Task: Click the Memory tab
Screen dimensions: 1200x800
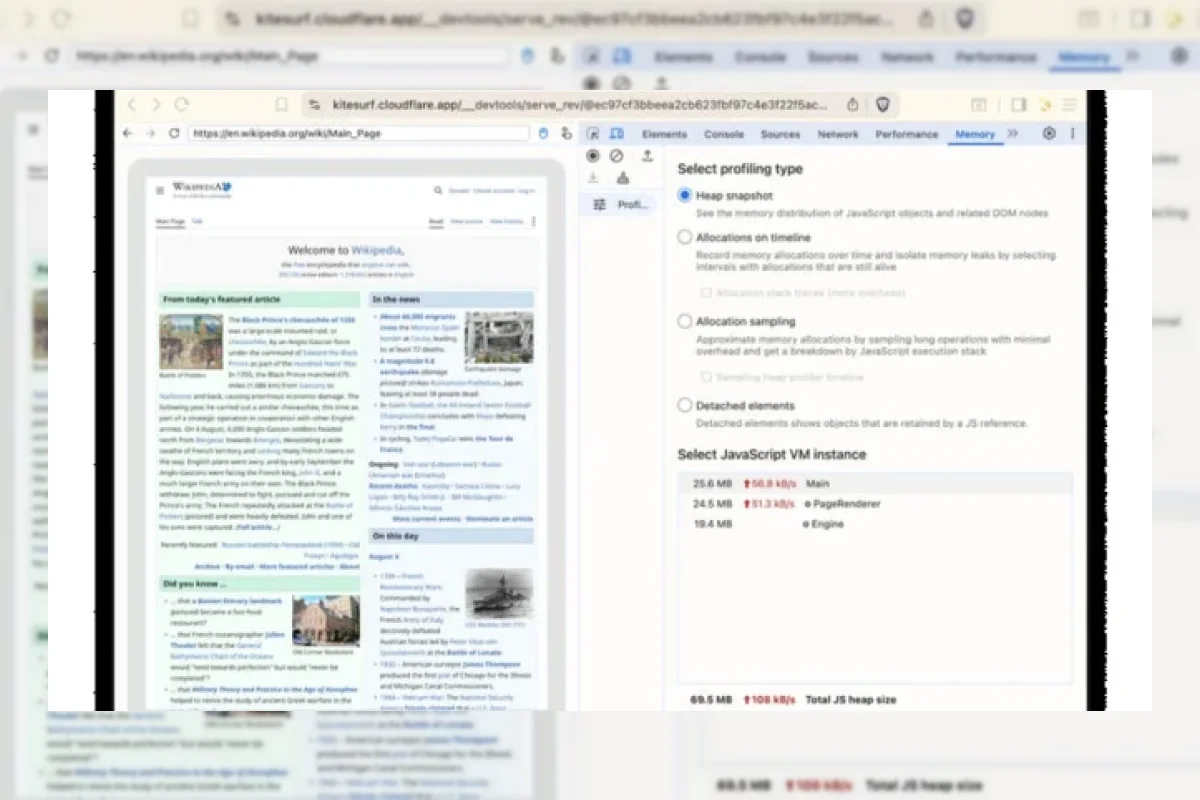Action: tap(975, 134)
